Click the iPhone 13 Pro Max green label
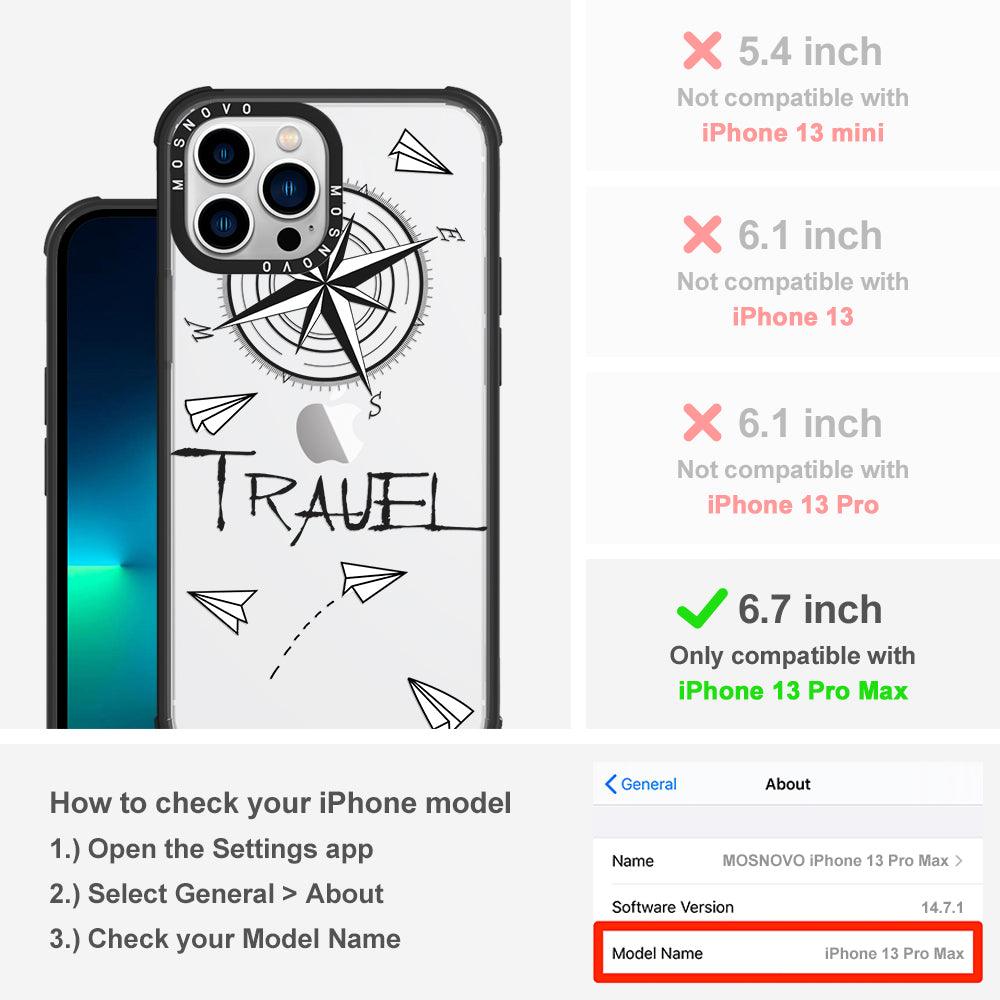Screen dimensions: 1000x1000 click(x=793, y=691)
